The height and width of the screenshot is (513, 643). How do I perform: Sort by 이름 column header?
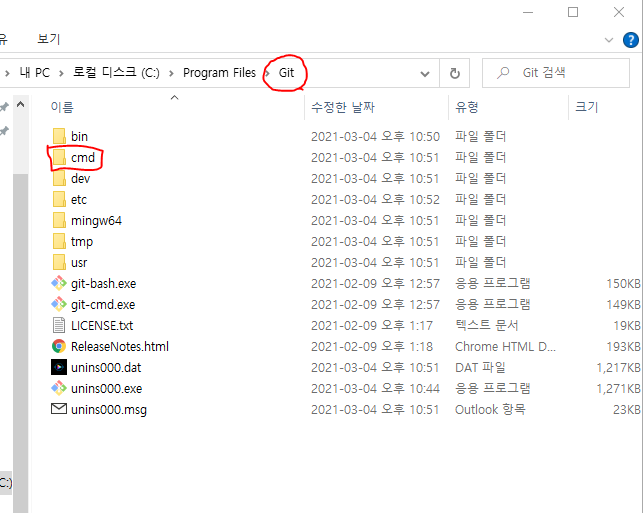62,107
